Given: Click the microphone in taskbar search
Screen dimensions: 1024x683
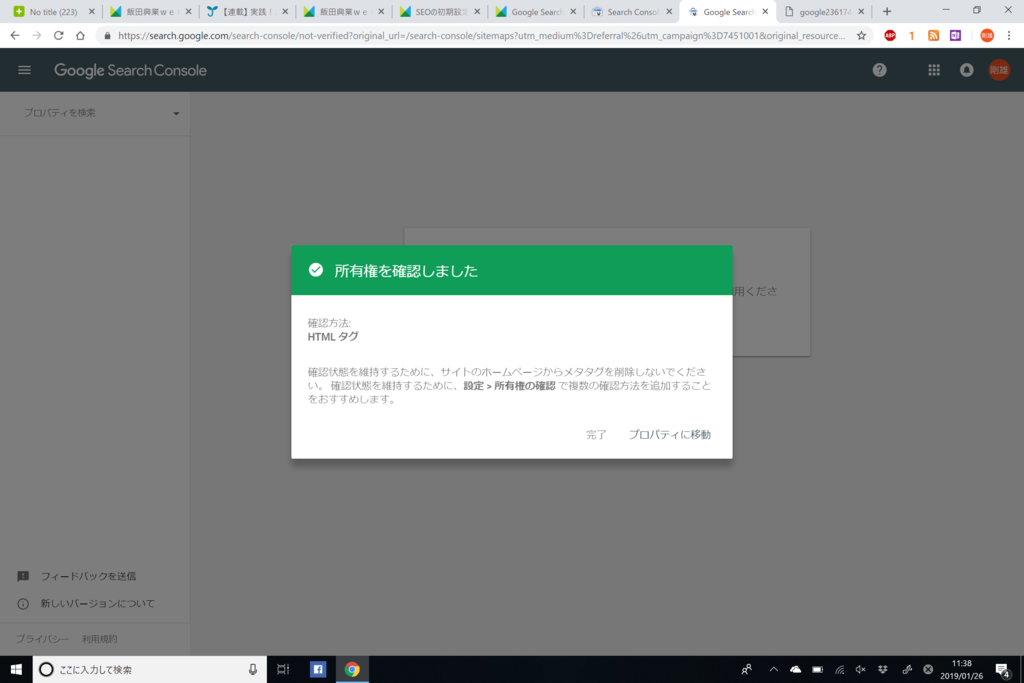Looking at the screenshot, I should (253, 669).
